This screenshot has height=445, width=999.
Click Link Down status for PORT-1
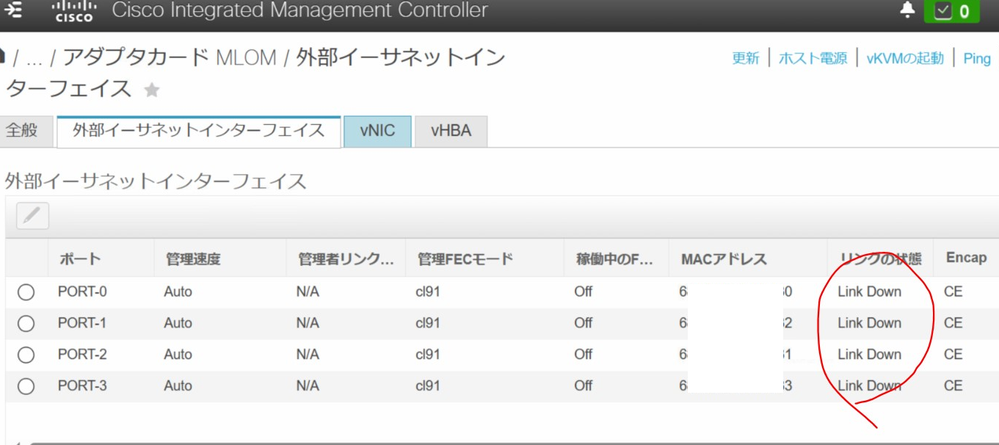pos(869,323)
